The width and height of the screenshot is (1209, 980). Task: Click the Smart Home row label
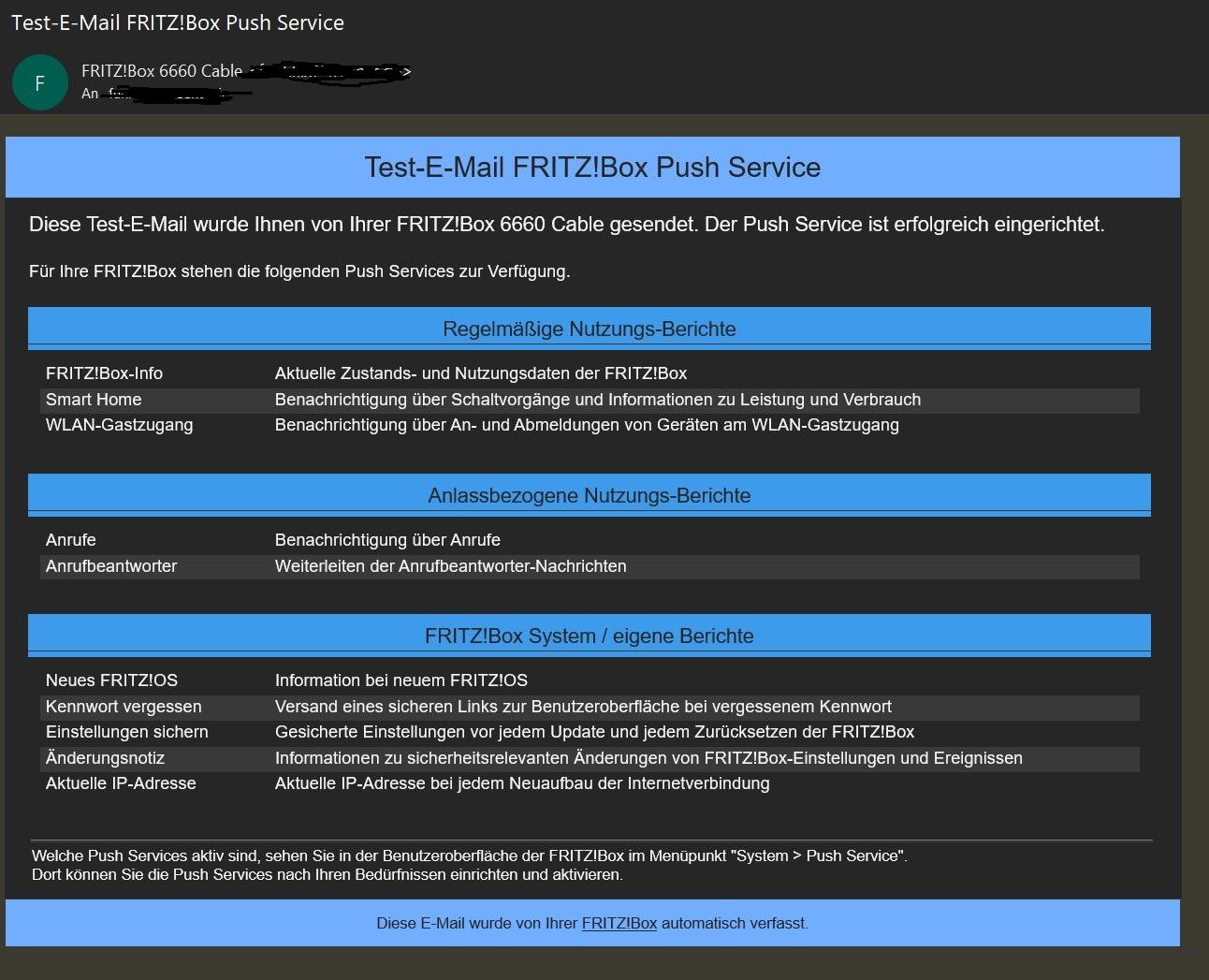[94, 400]
